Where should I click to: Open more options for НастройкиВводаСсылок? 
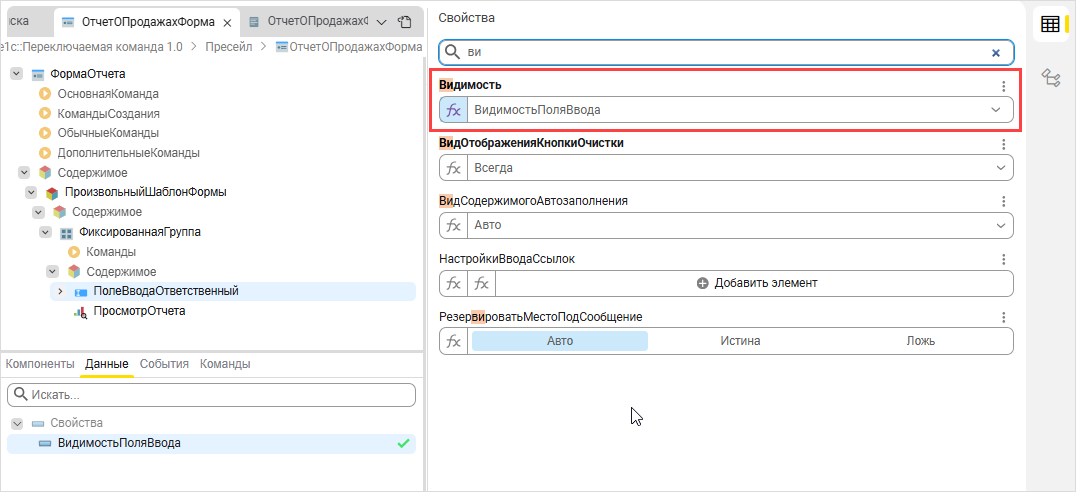coord(1003,259)
